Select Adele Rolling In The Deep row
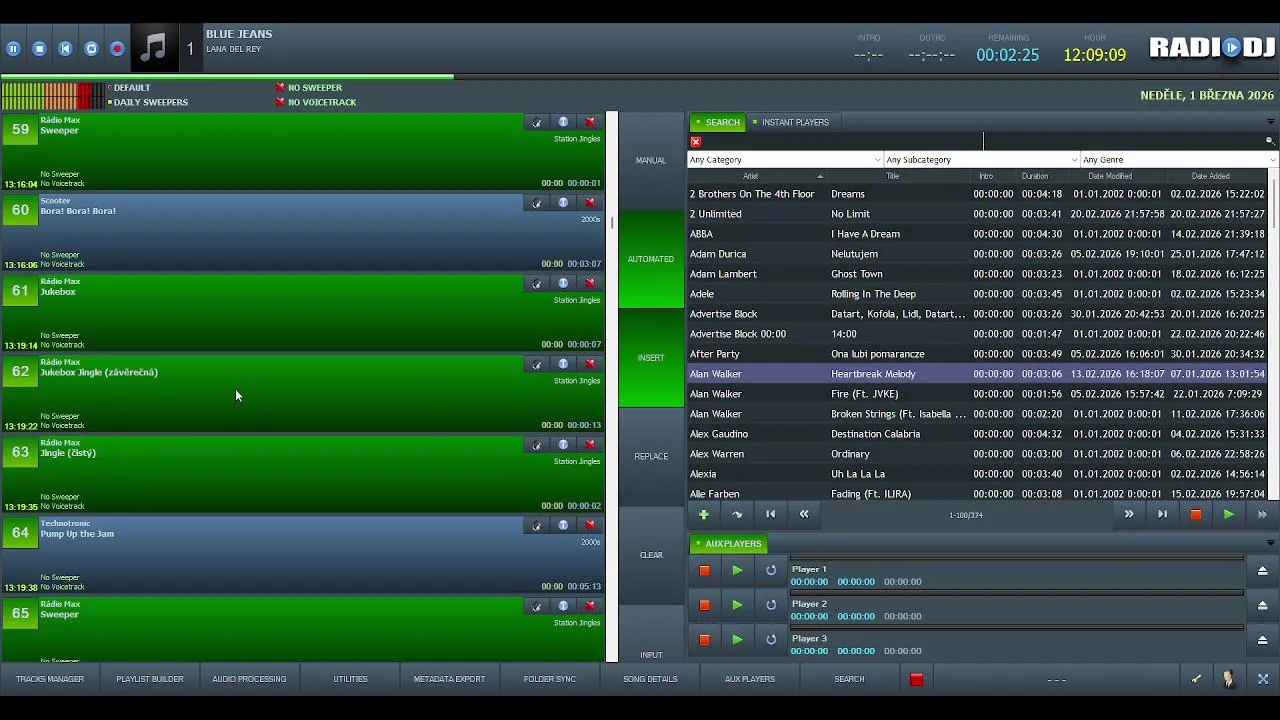 point(978,294)
